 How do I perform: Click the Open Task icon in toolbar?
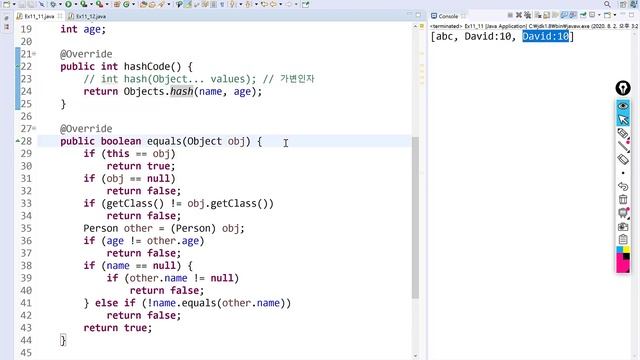[152, 4]
